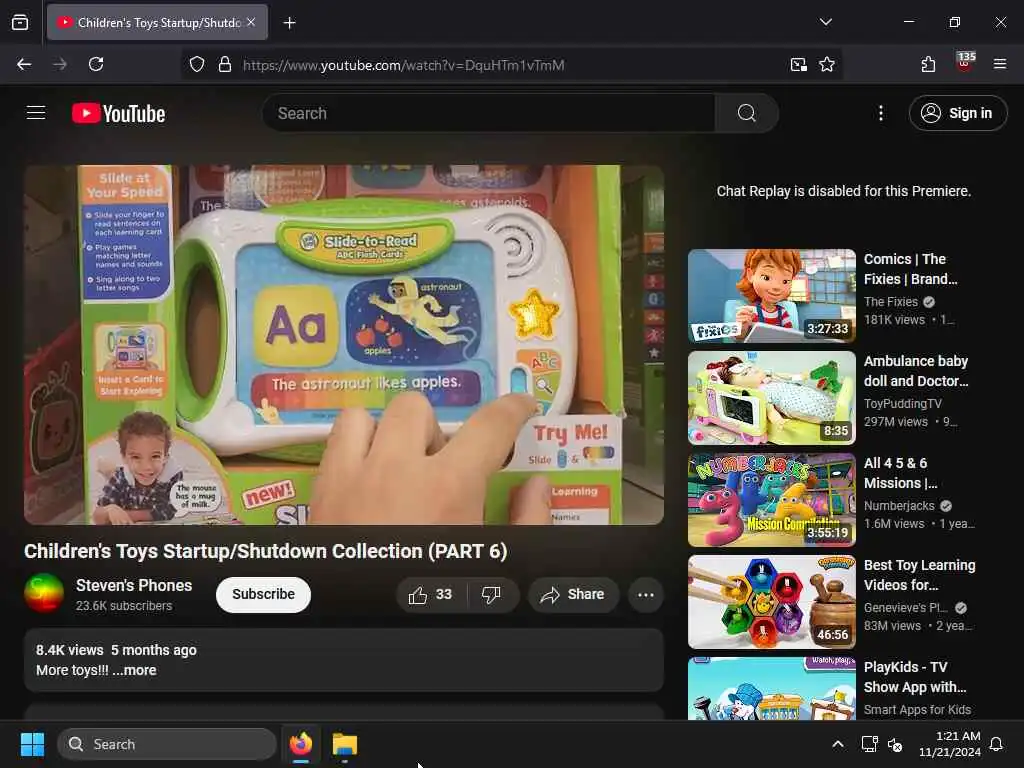Open the Best Toy Learning Videos title
1024x768 pixels.
click(x=920, y=575)
